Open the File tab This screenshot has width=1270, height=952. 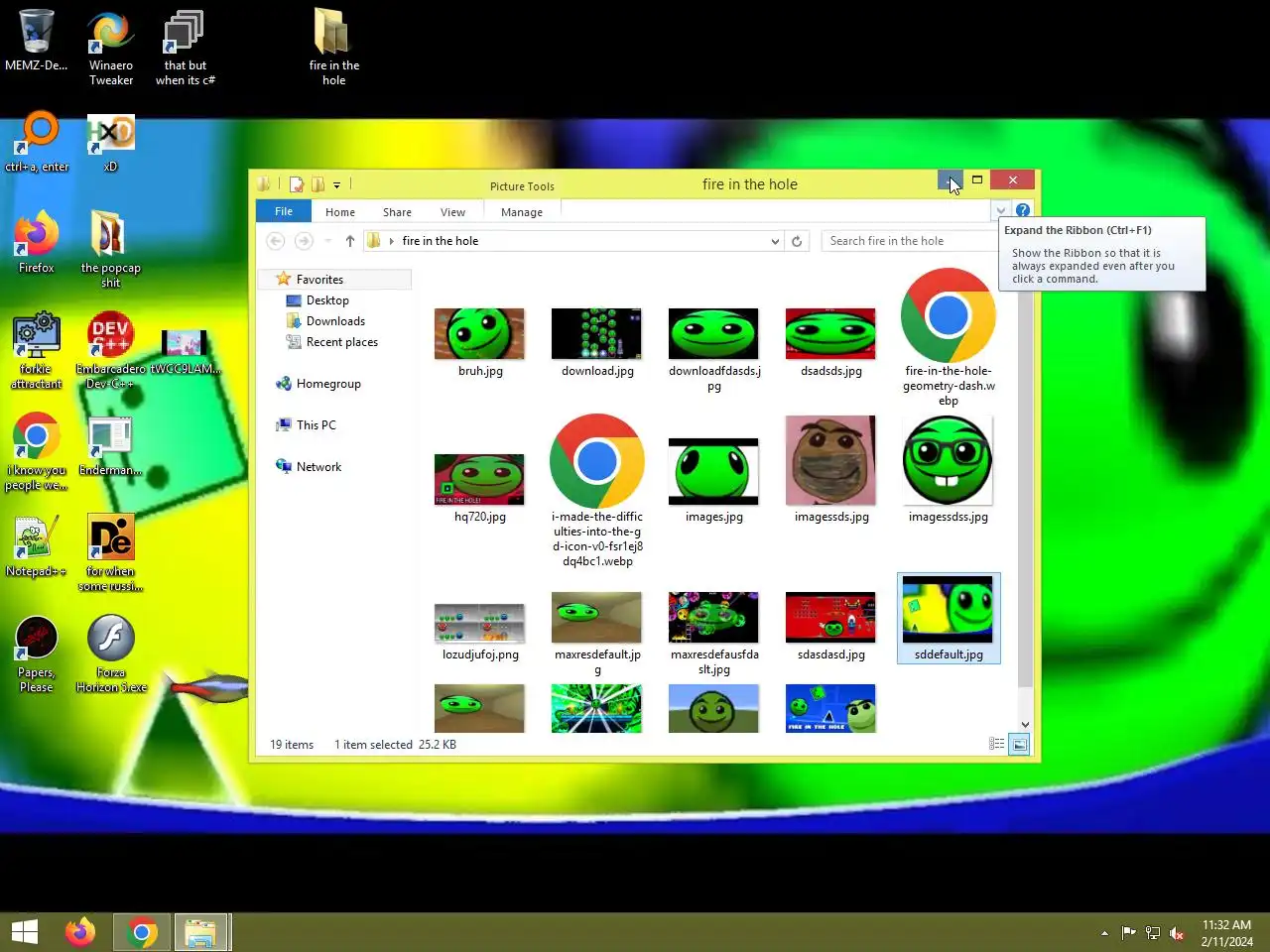click(284, 211)
